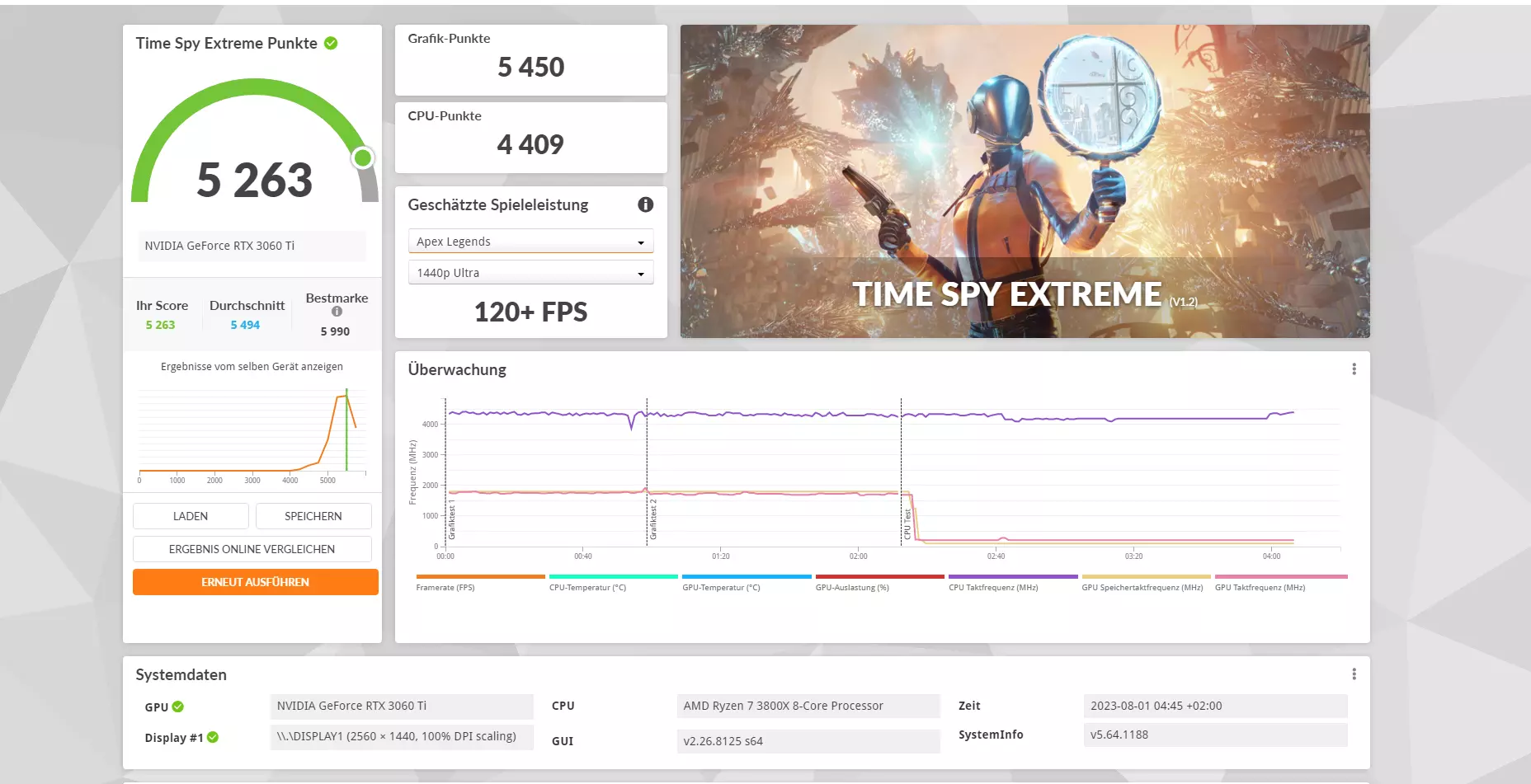Click the CPU Test timeline marker

[907, 524]
